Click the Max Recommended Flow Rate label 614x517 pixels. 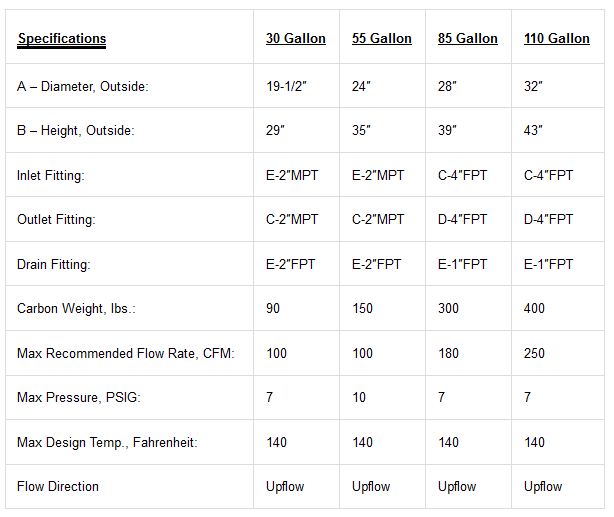coord(125,354)
